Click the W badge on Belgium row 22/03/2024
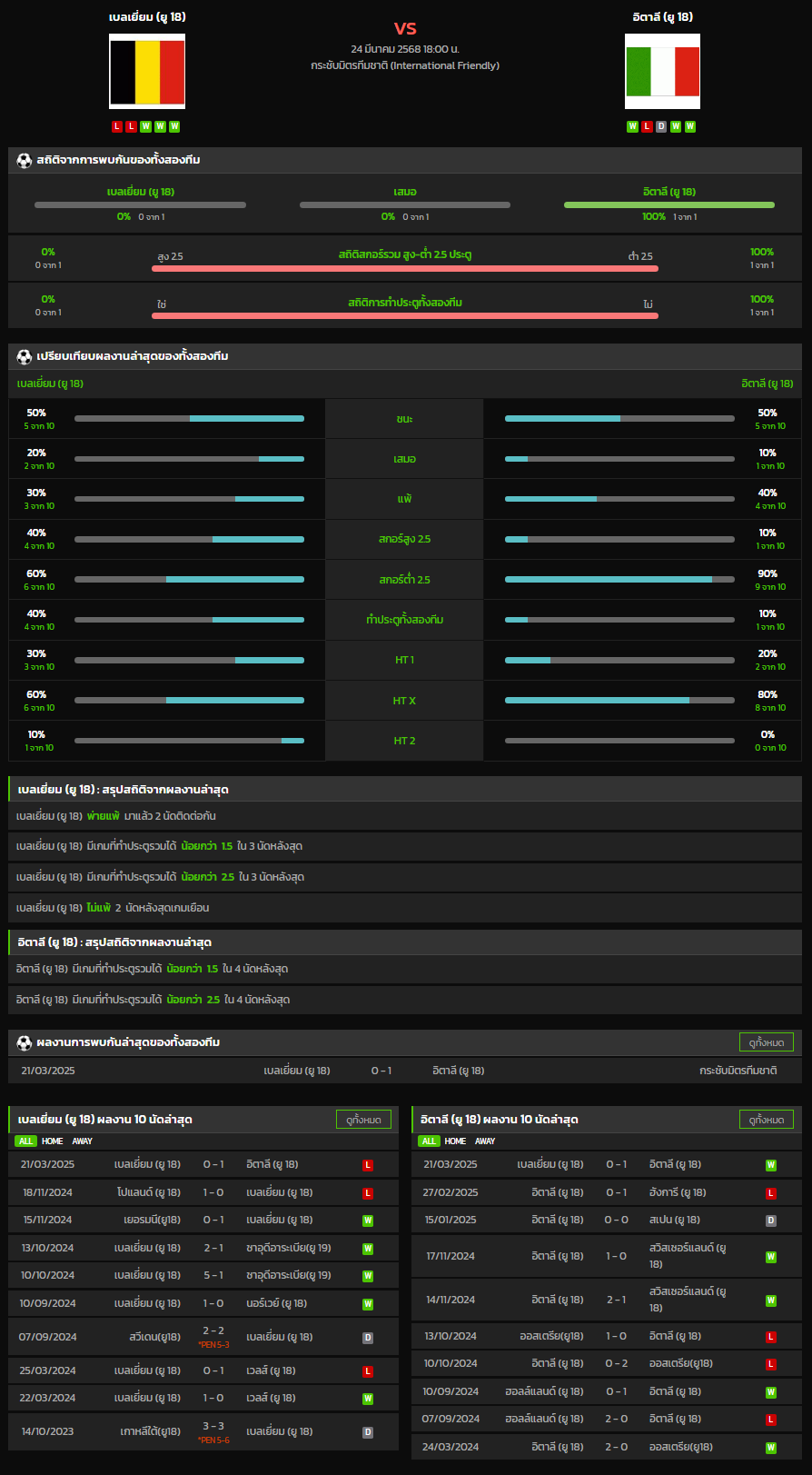Screen dimensions: 812x1475 (x=368, y=1399)
